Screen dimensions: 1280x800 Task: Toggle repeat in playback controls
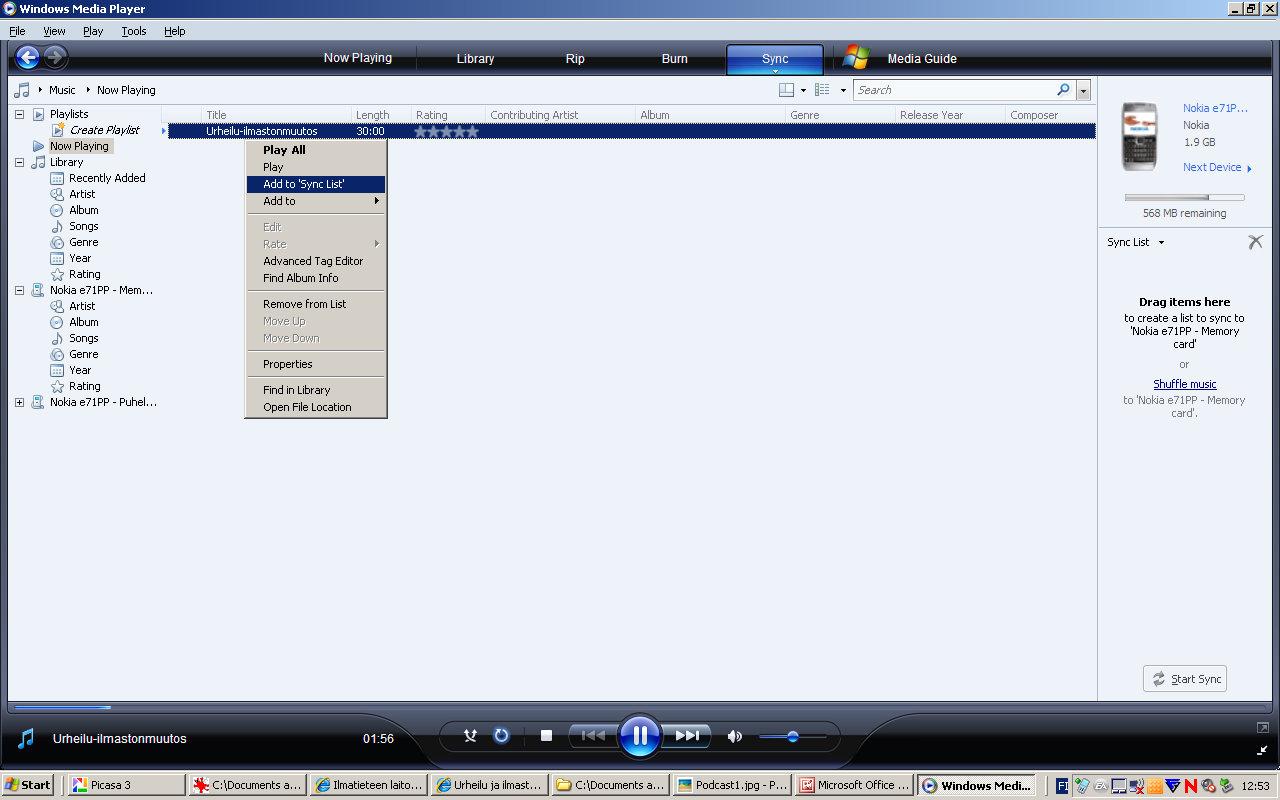coord(502,736)
